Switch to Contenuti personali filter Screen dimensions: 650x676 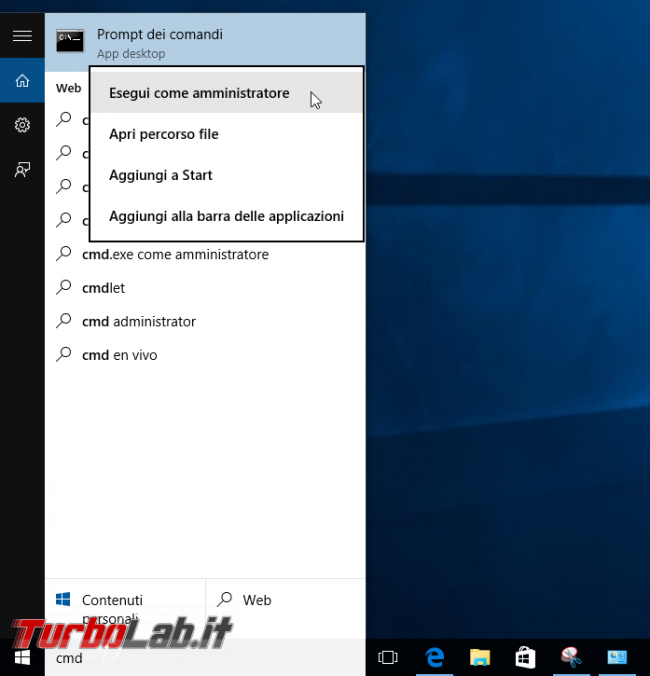[x=125, y=608]
